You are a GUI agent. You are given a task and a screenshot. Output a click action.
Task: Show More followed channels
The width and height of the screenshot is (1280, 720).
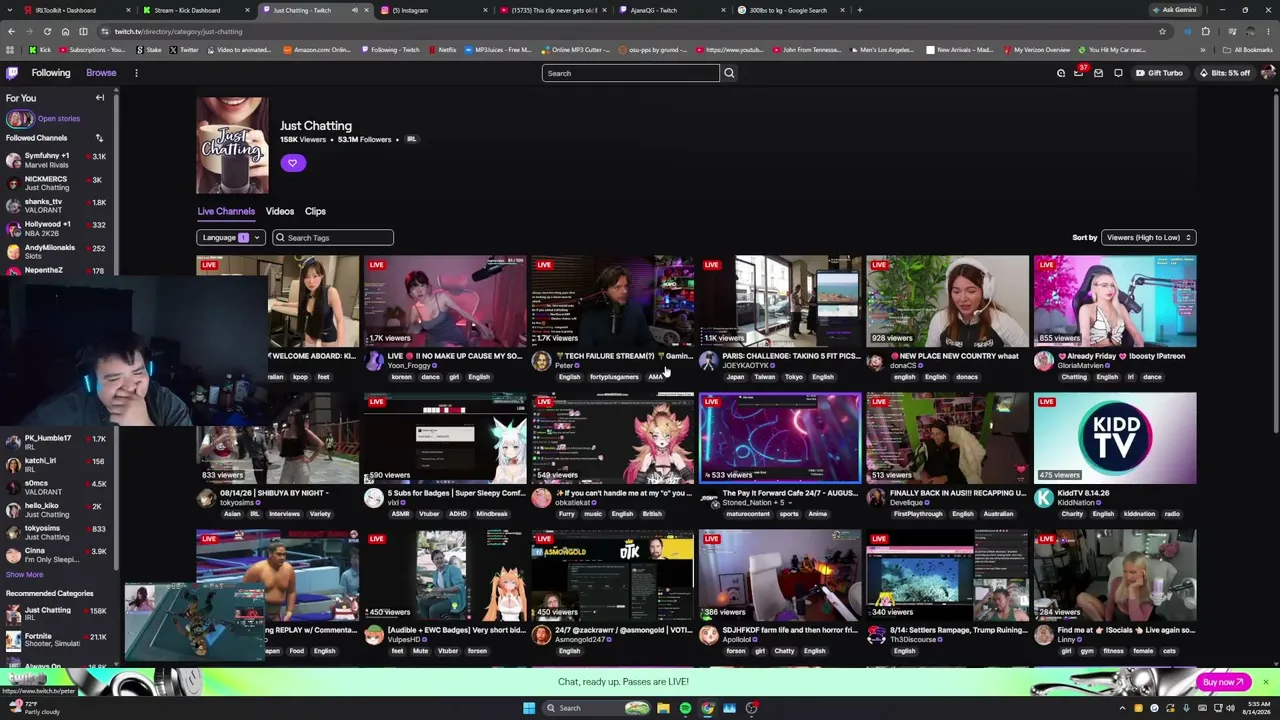tap(25, 575)
